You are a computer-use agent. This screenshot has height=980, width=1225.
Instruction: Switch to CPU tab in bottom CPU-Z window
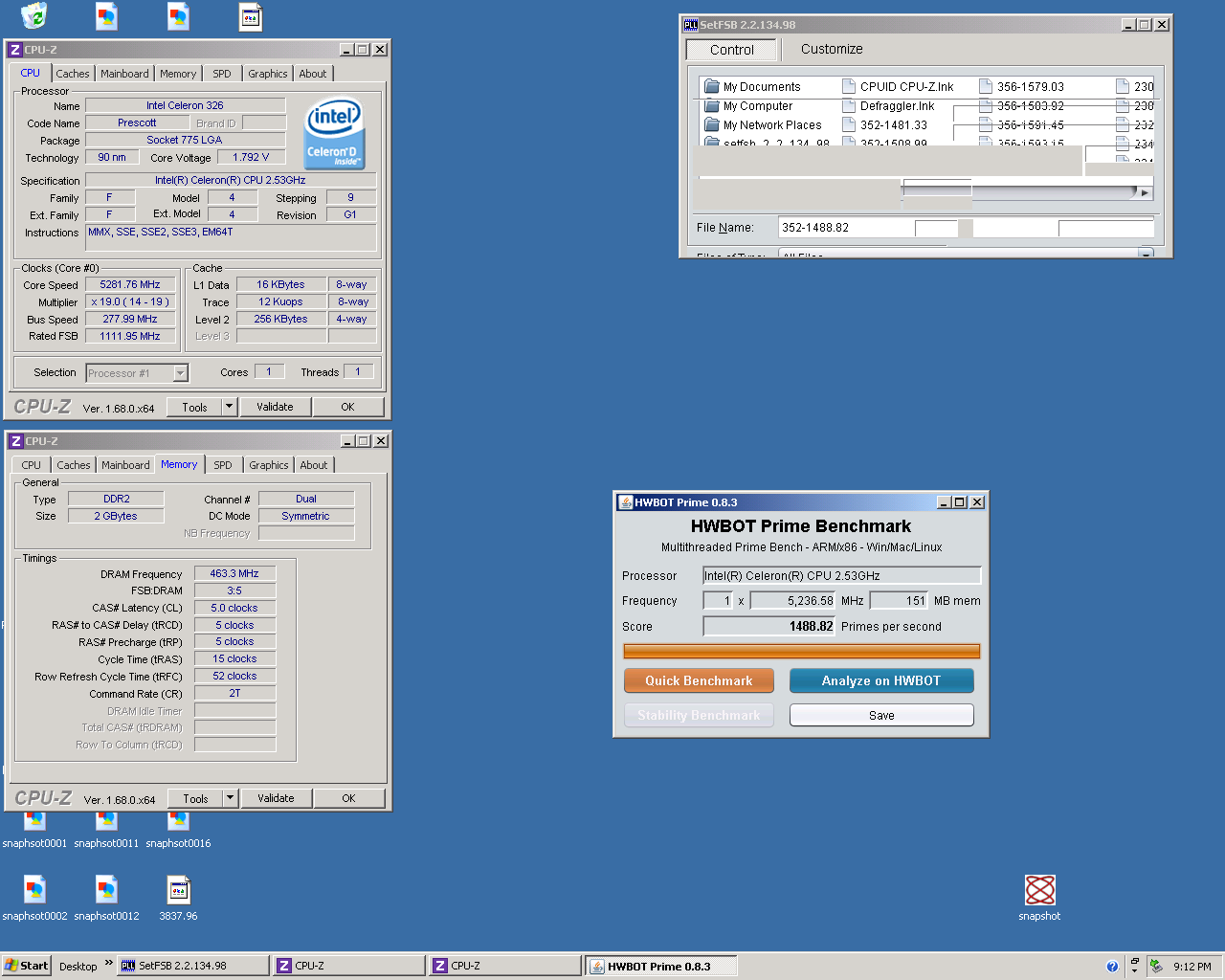pos(32,465)
